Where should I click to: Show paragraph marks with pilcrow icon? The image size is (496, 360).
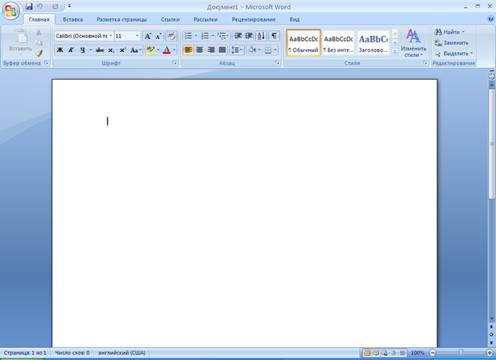(274, 36)
